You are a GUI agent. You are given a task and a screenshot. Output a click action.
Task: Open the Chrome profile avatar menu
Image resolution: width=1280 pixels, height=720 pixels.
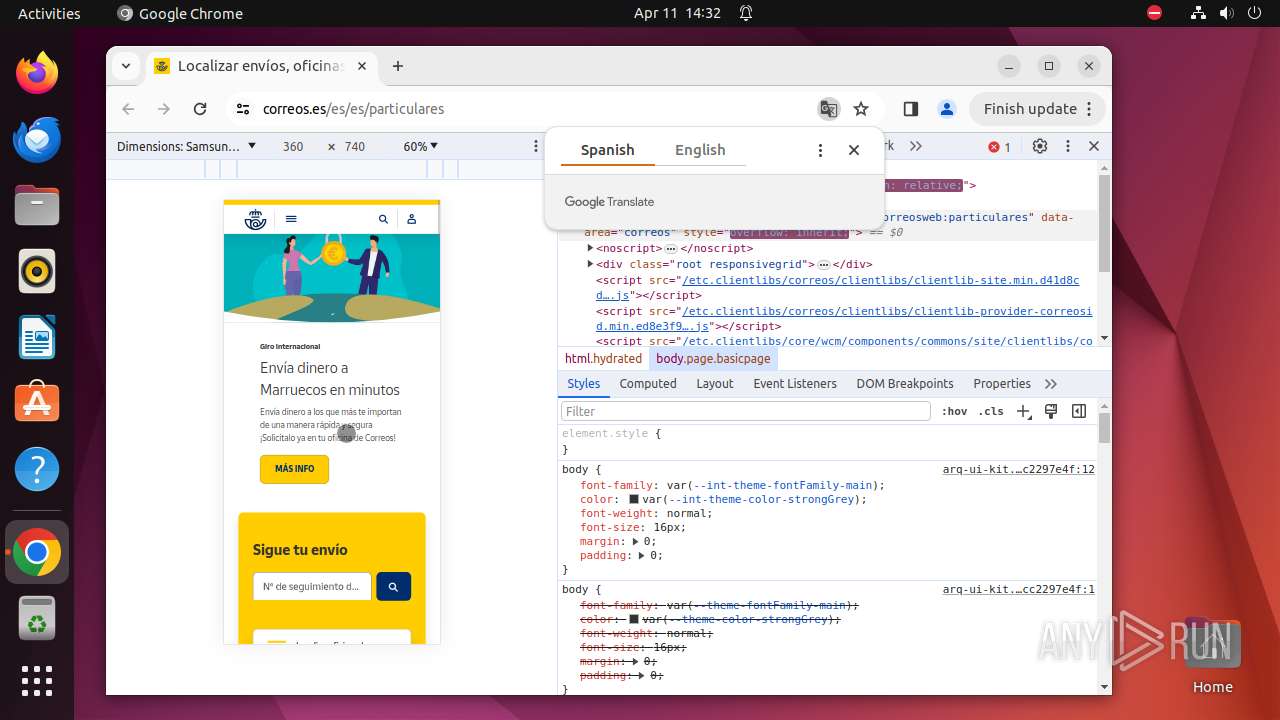[946, 109]
